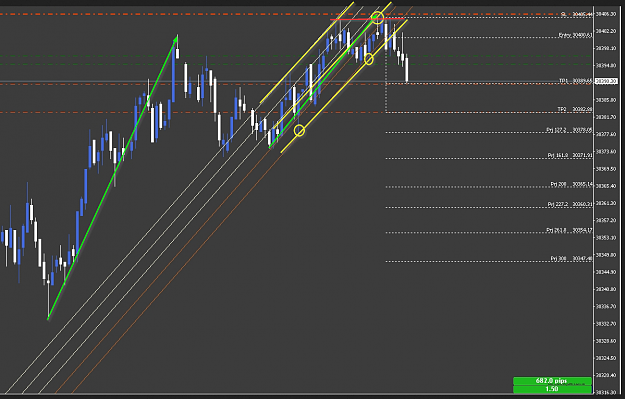Click the Prj 161.8 projection label
The image size is (625, 399).
(570, 155)
